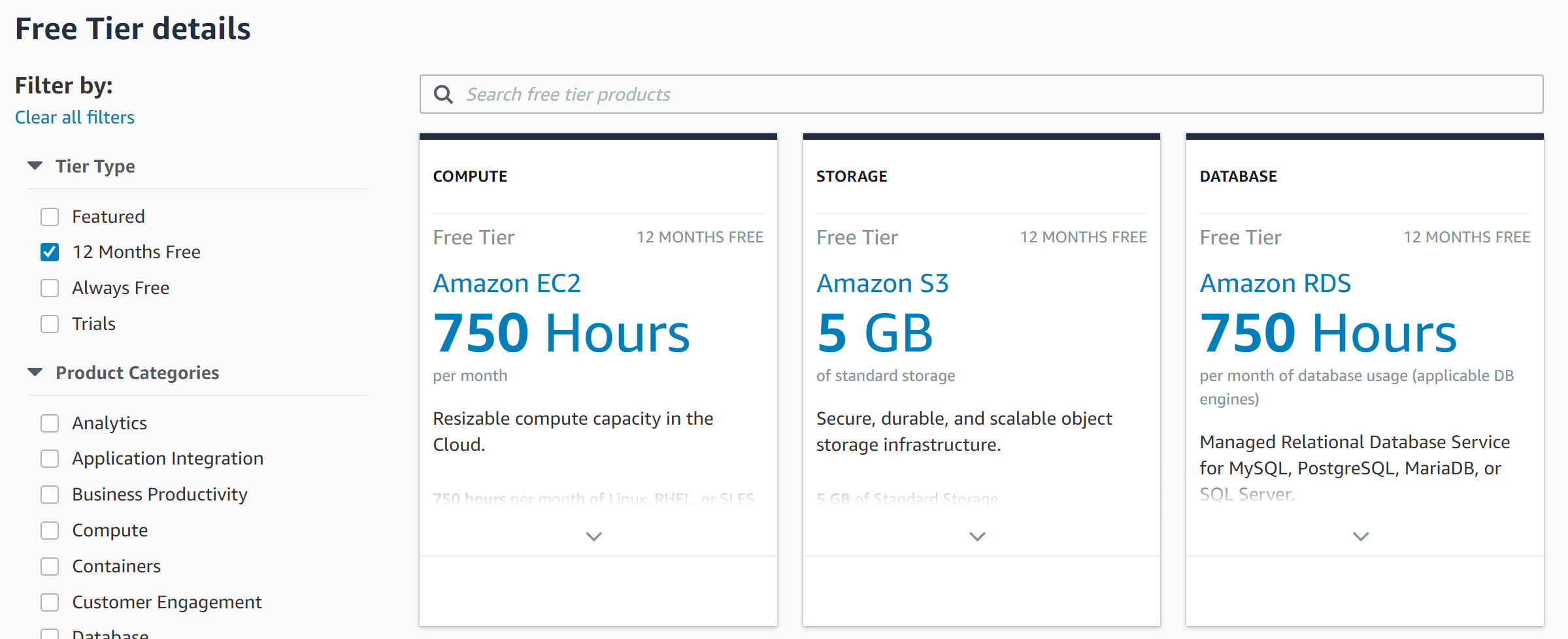Click the search magnifier icon
The width and height of the screenshot is (1568, 639).
[444, 94]
